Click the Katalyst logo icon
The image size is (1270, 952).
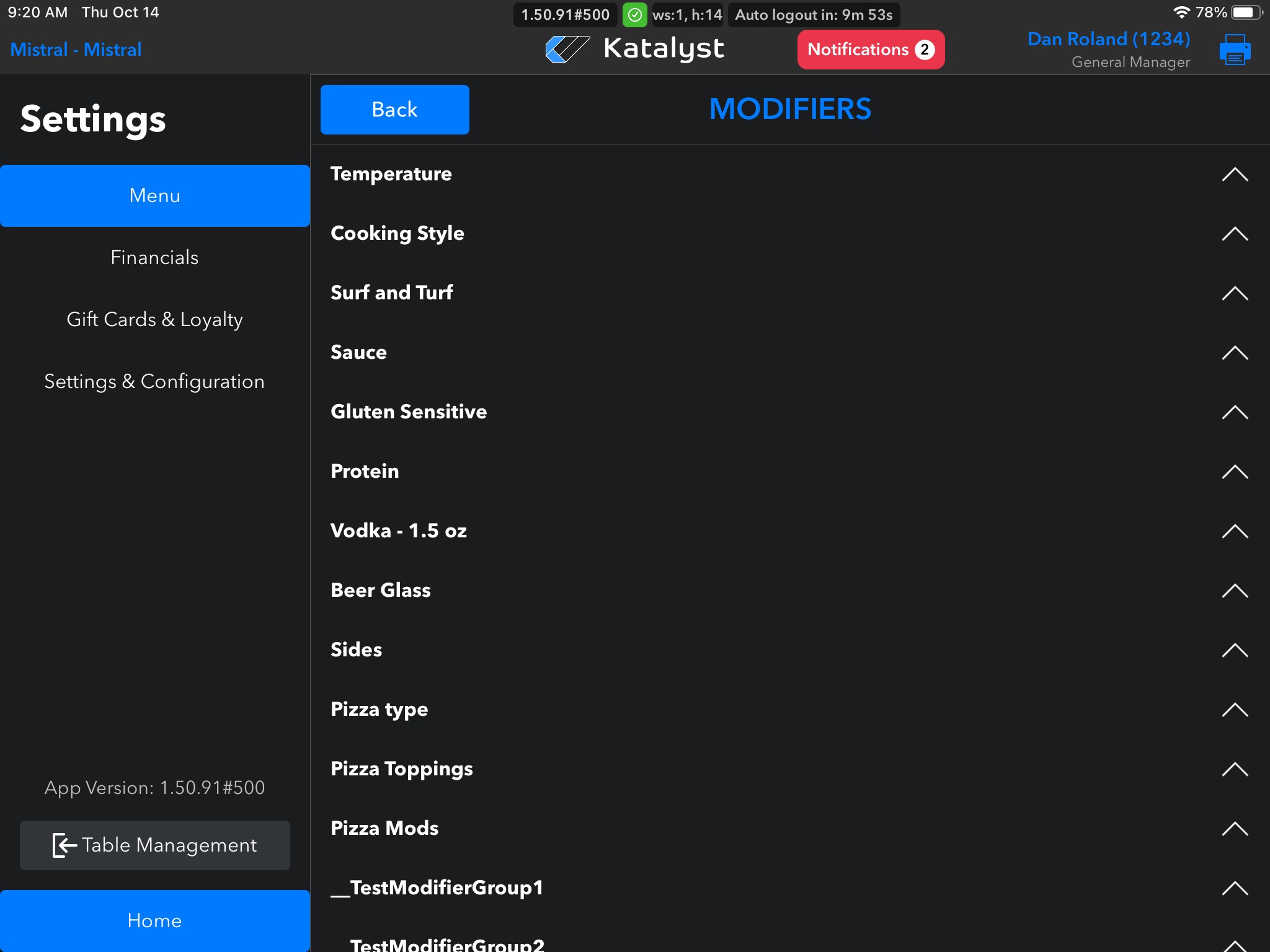567,49
